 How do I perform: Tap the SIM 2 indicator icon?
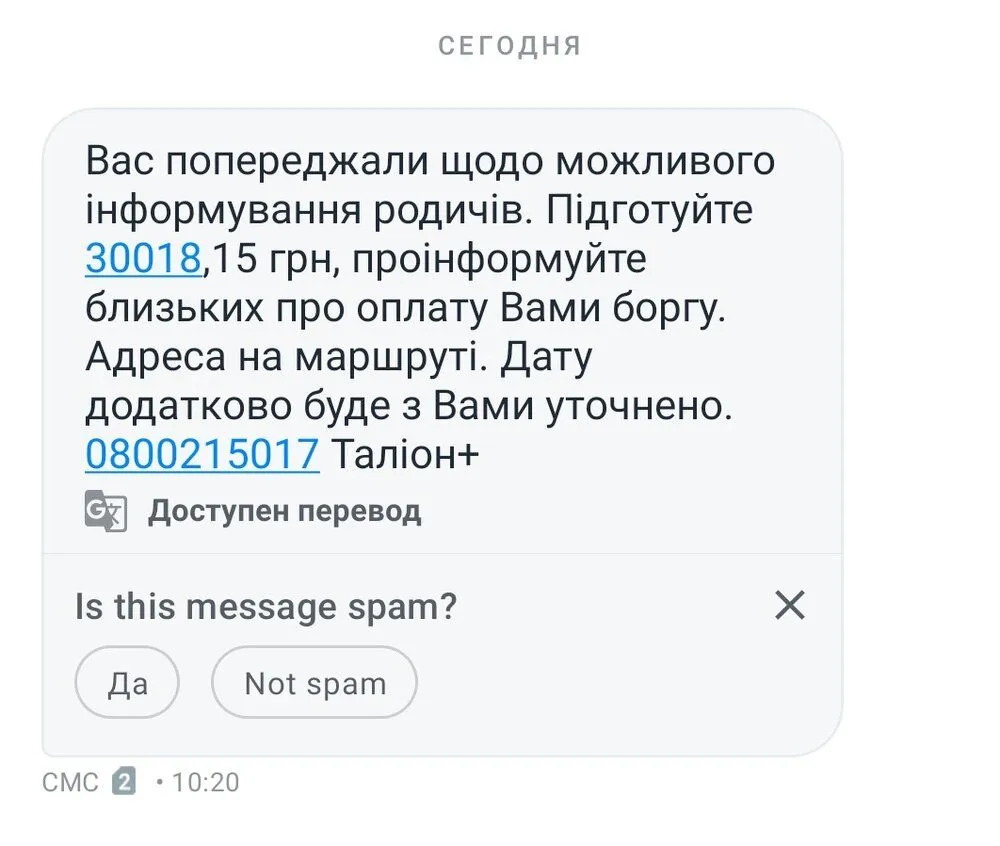(124, 781)
